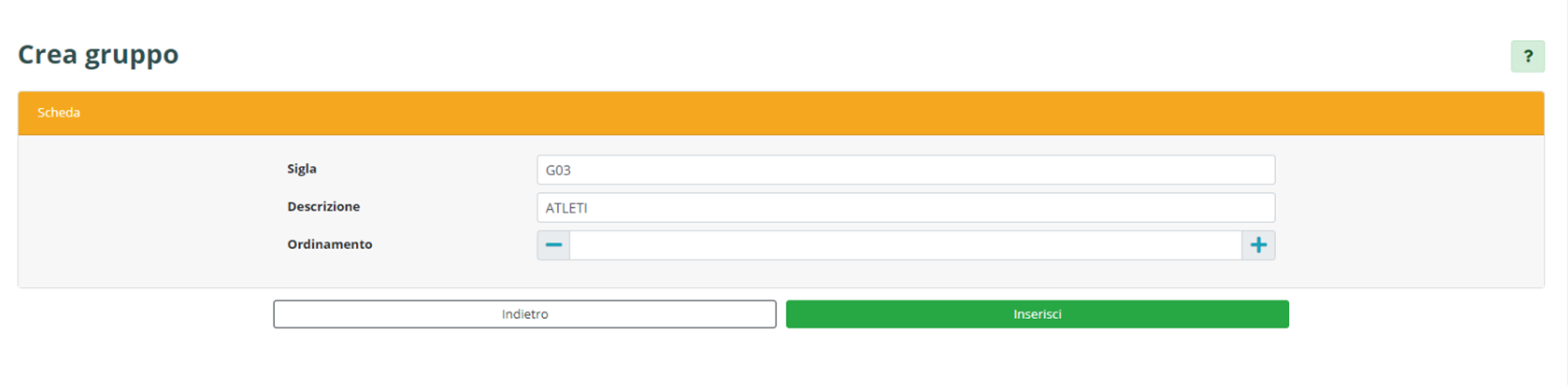Select the Scheda tab header
The image size is (1568, 385).
coord(59,112)
